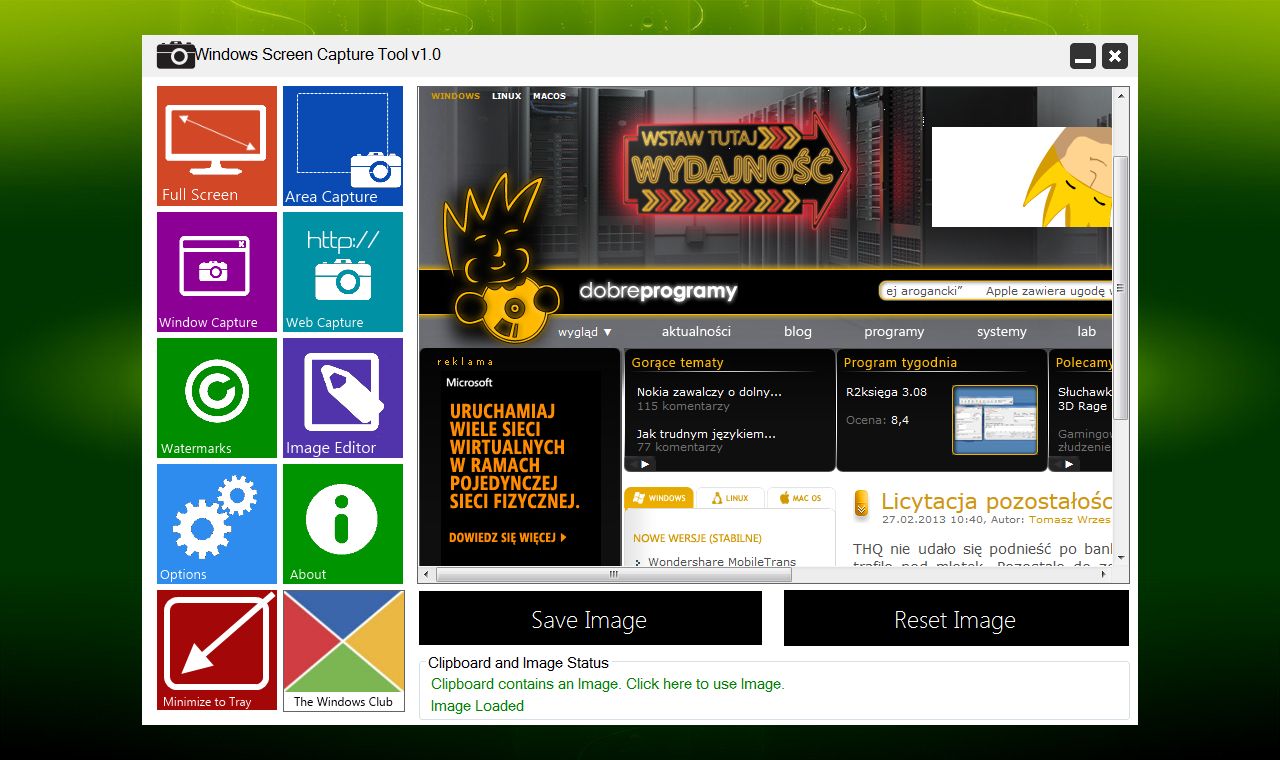Select LINUX in the preview top menu
Image resolution: width=1280 pixels, height=760 pixels.
point(506,96)
